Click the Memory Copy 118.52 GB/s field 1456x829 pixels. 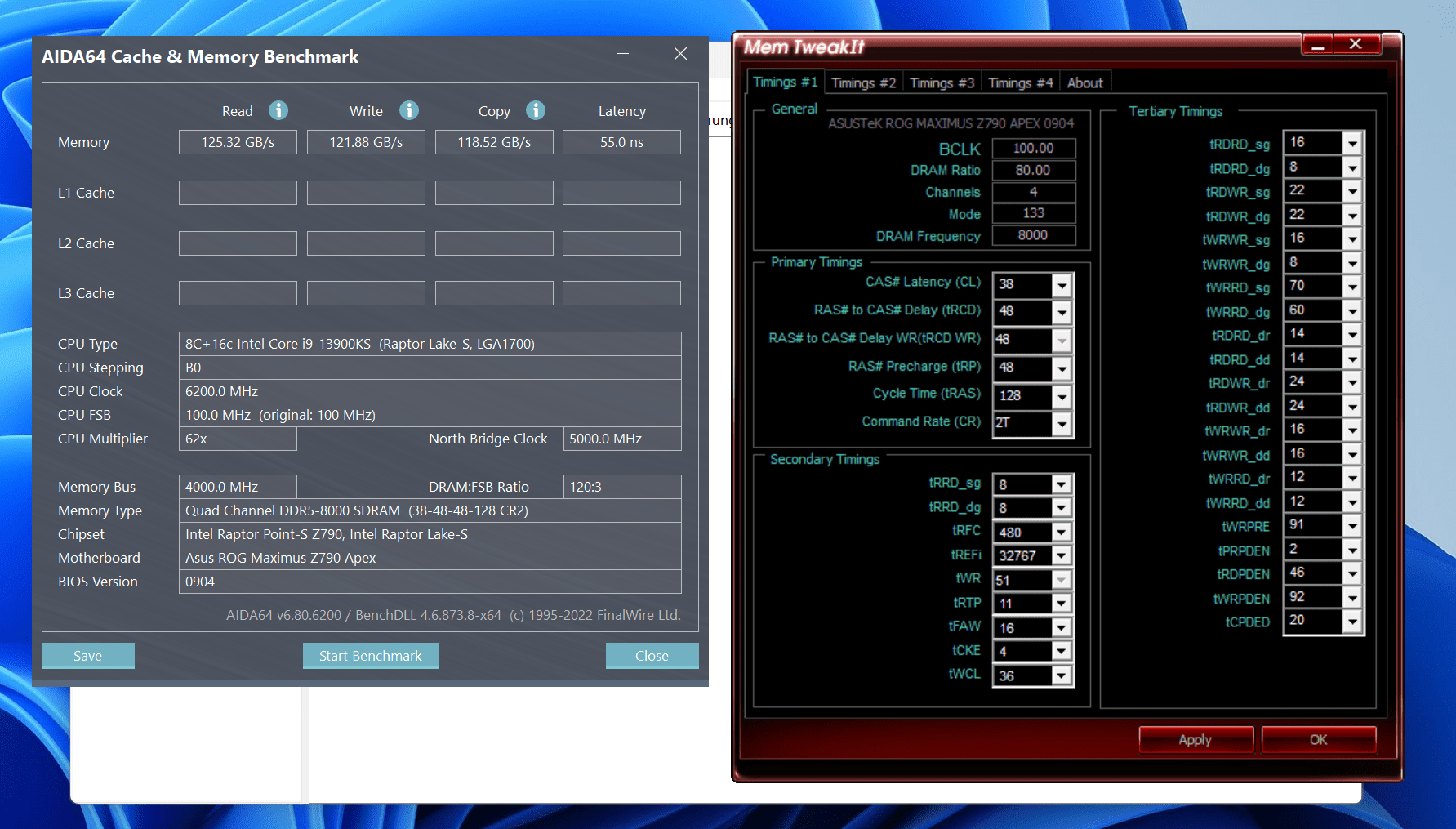(x=494, y=142)
